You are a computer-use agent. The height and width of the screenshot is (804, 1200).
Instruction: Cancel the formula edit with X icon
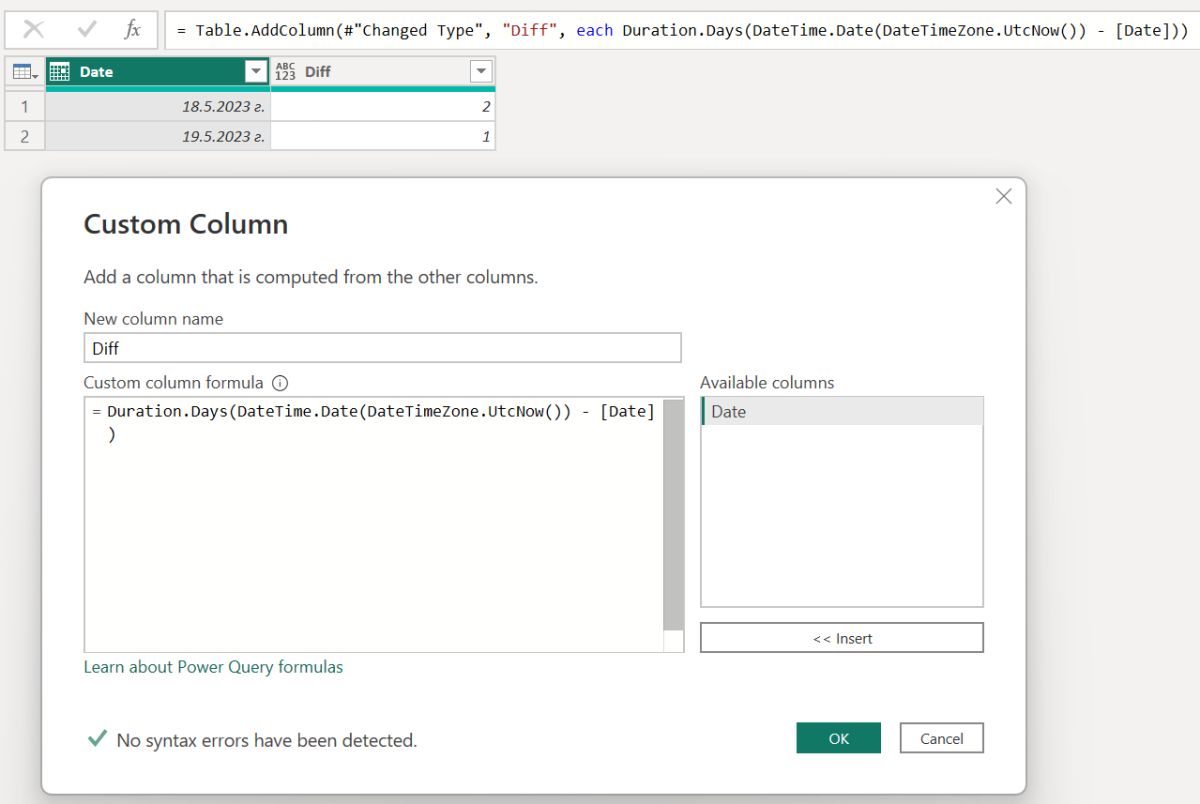click(34, 29)
